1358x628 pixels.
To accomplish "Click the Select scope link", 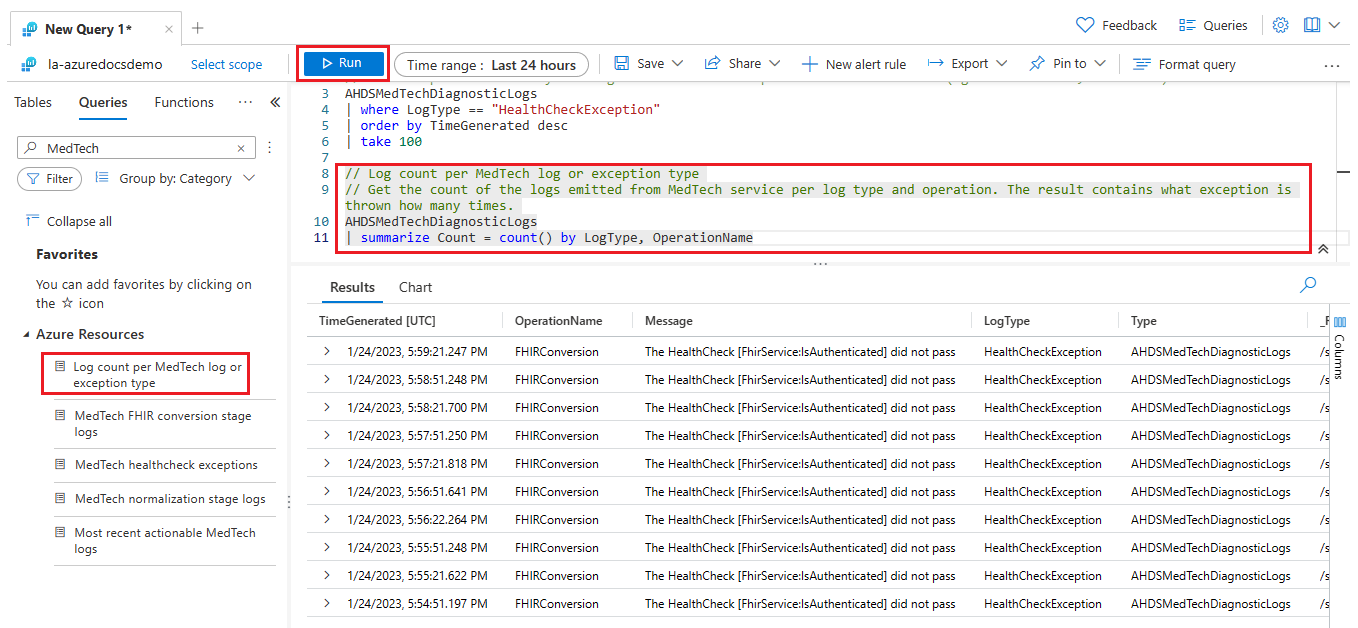I will [x=226, y=65].
